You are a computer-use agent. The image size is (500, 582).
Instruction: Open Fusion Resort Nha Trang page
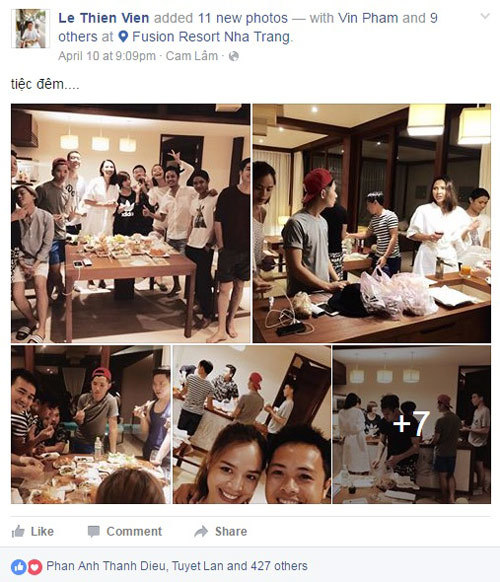pos(211,37)
